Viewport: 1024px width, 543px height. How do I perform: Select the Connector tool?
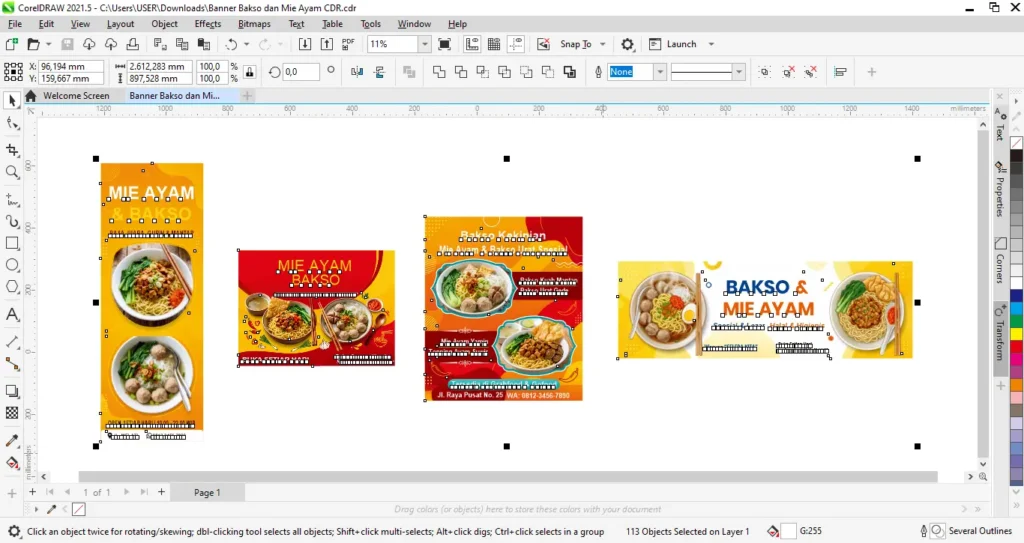point(12,364)
